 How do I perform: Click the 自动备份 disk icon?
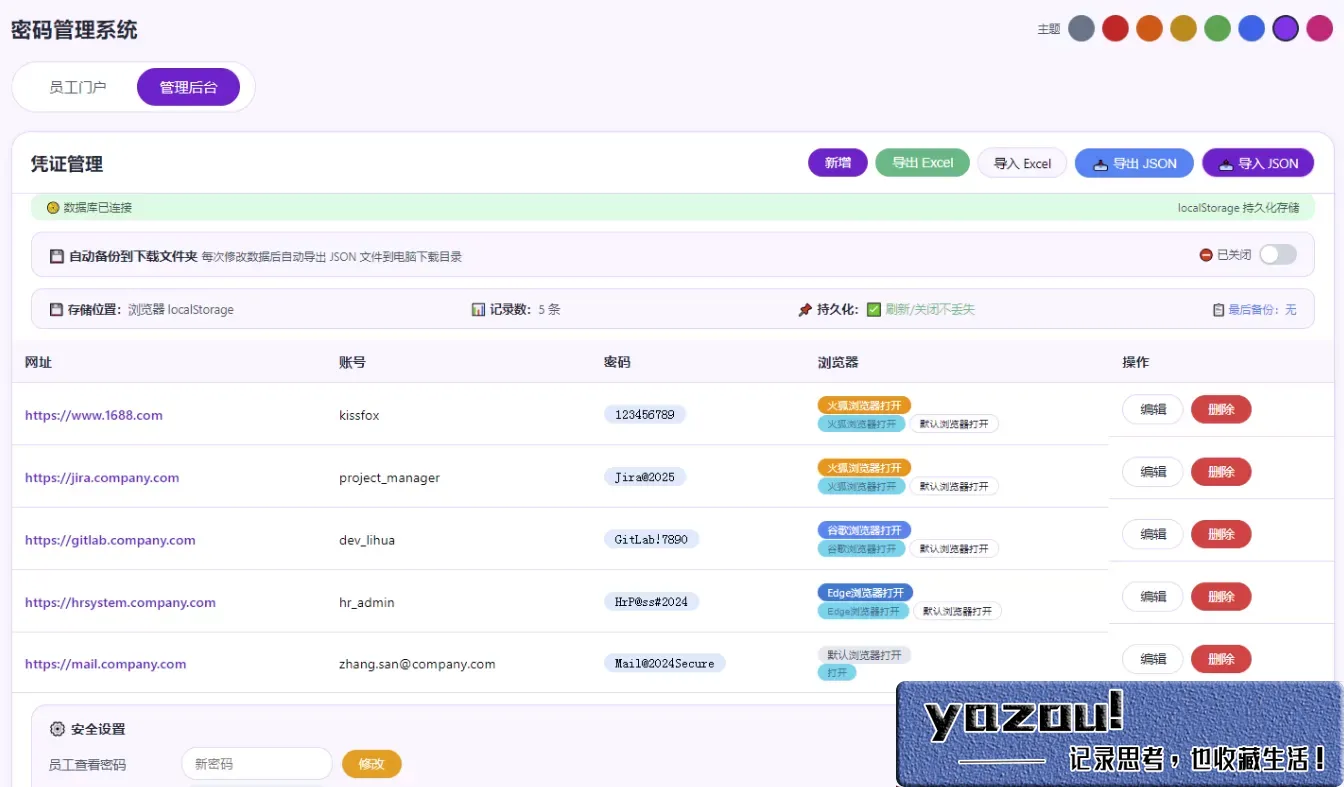(x=57, y=257)
